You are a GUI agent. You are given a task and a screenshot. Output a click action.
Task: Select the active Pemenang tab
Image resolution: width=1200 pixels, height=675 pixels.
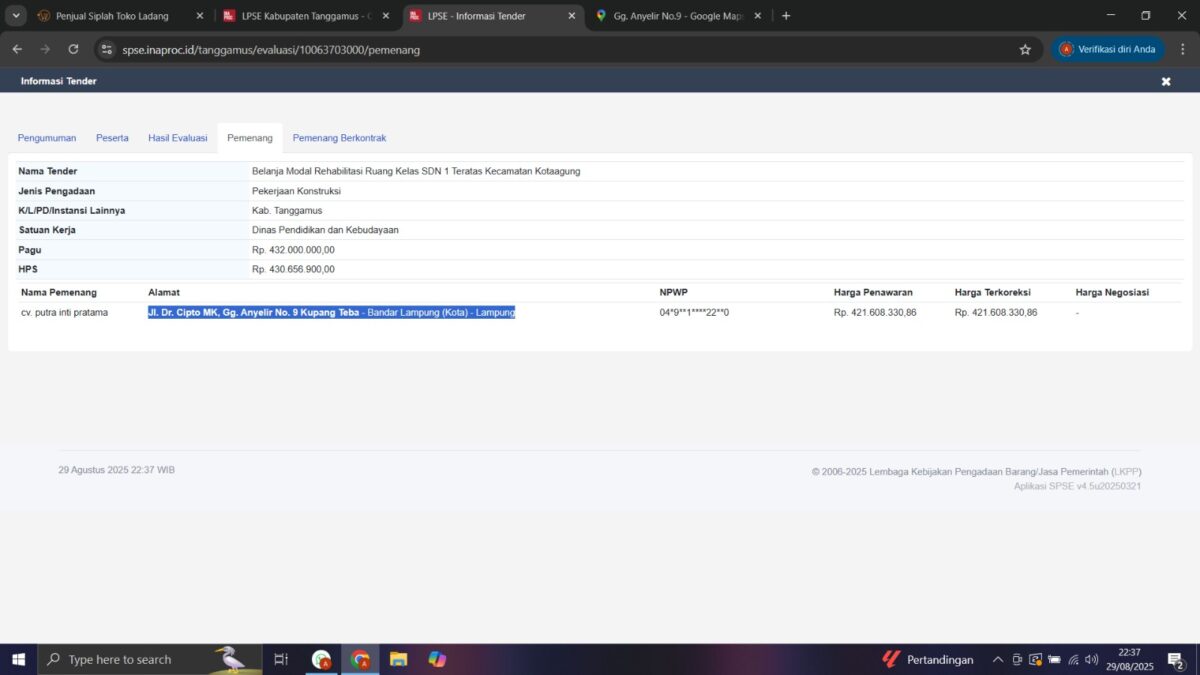(250, 138)
